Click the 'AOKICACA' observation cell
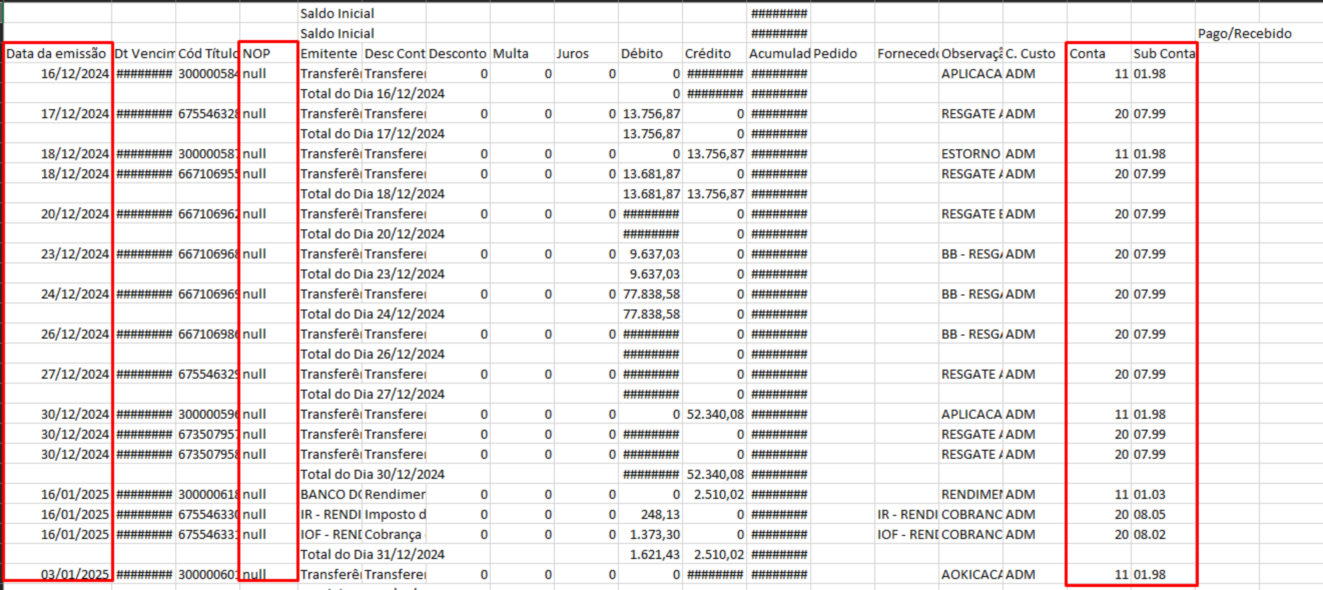The width and height of the screenshot is (1323, 590). 971,575
